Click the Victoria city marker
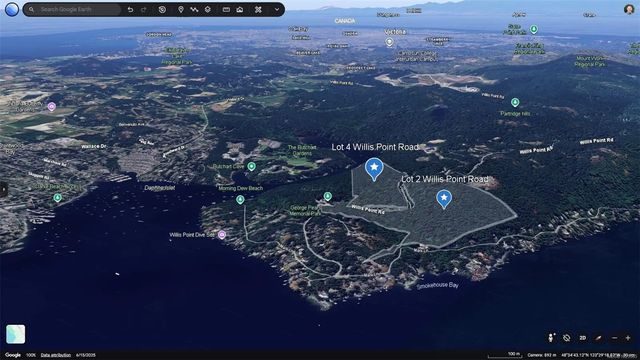The width and height of the screenshot is (640, 360). tap(389, 42)
